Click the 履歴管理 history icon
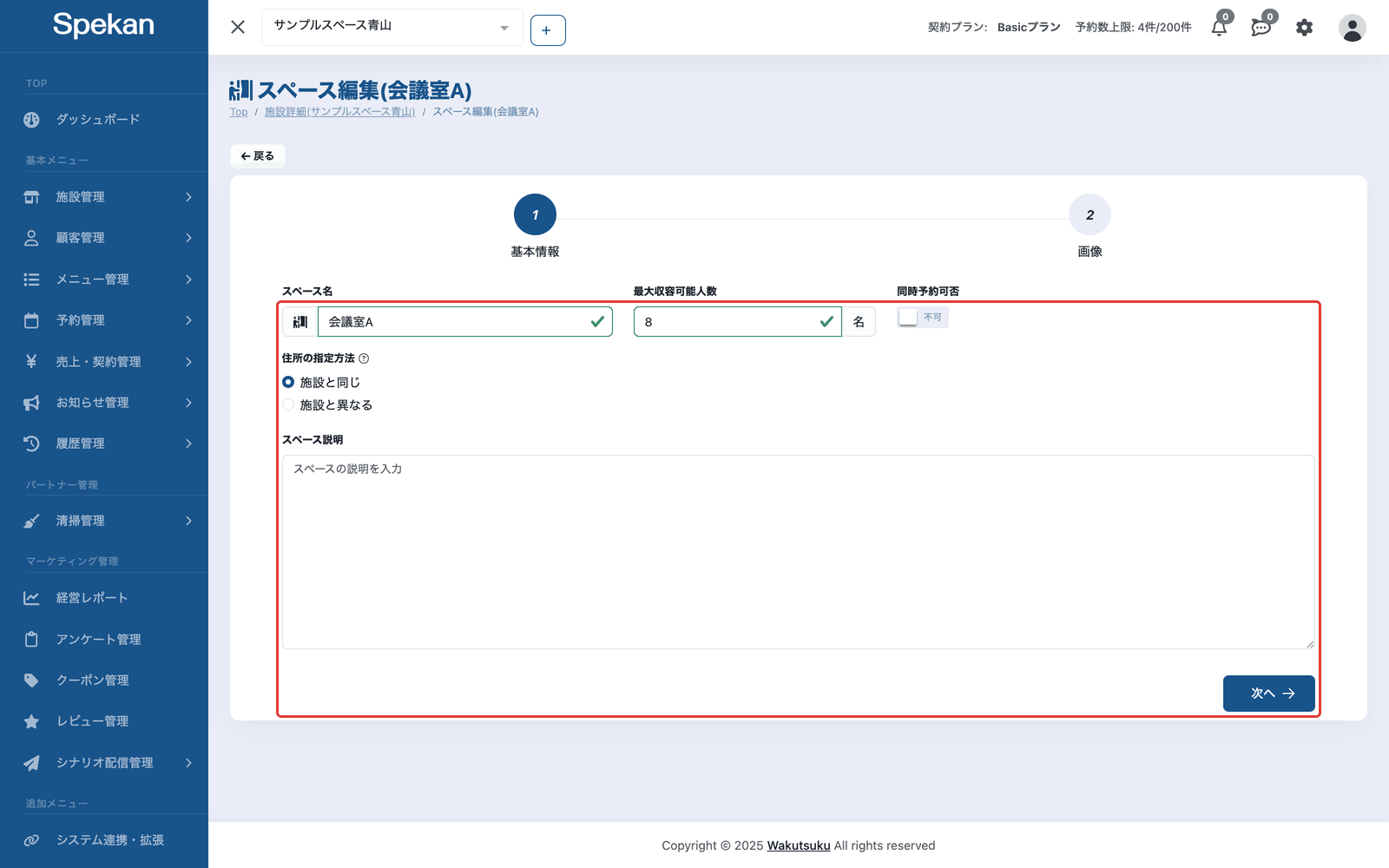 tap(31, 444)
